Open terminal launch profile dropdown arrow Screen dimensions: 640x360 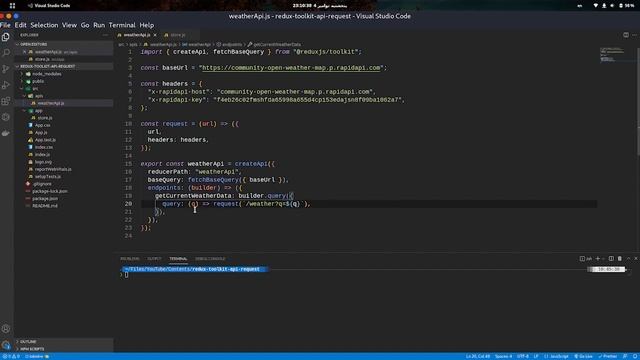click(x=603, y=259)
